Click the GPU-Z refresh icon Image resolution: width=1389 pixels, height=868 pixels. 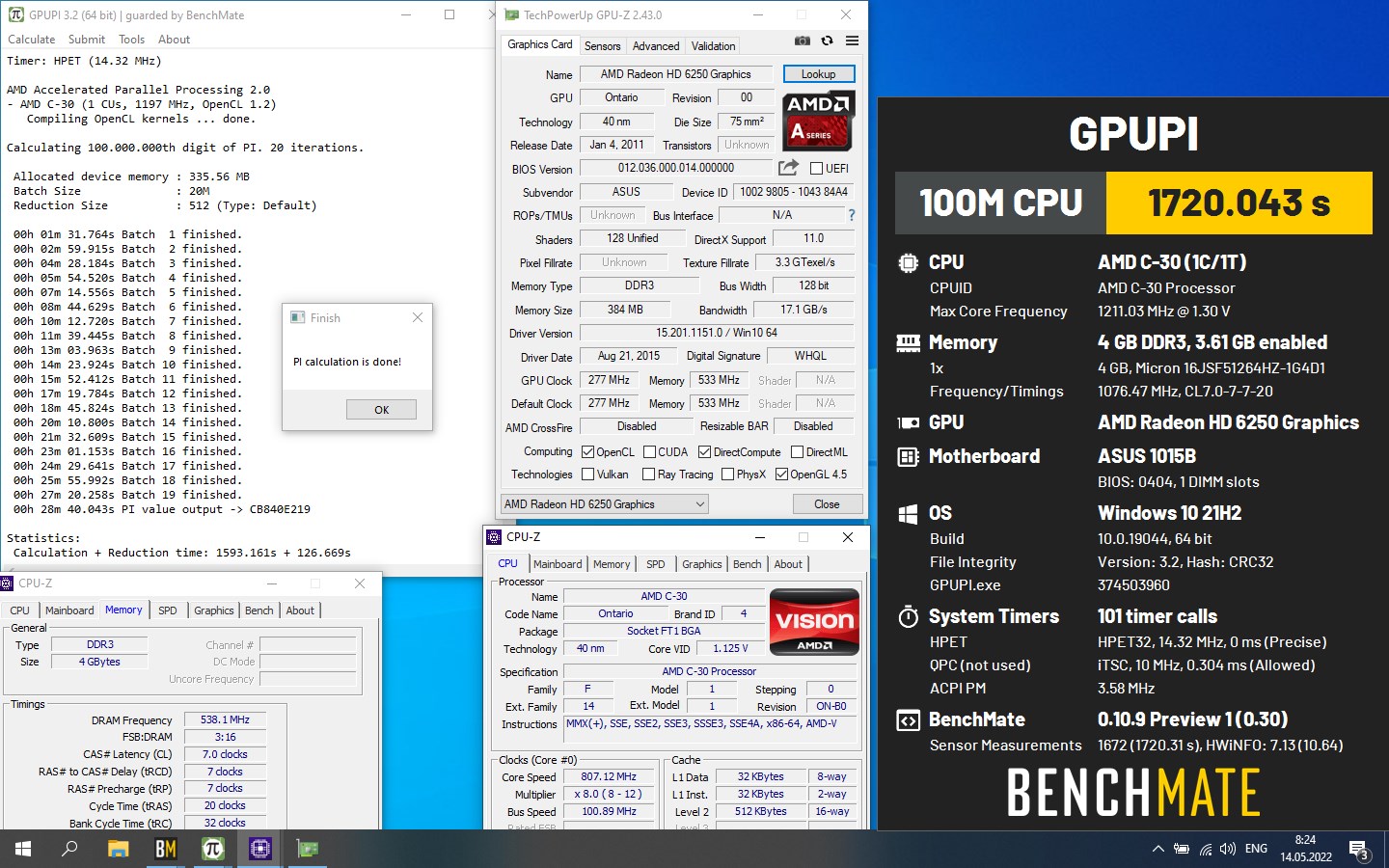(827, 41)
